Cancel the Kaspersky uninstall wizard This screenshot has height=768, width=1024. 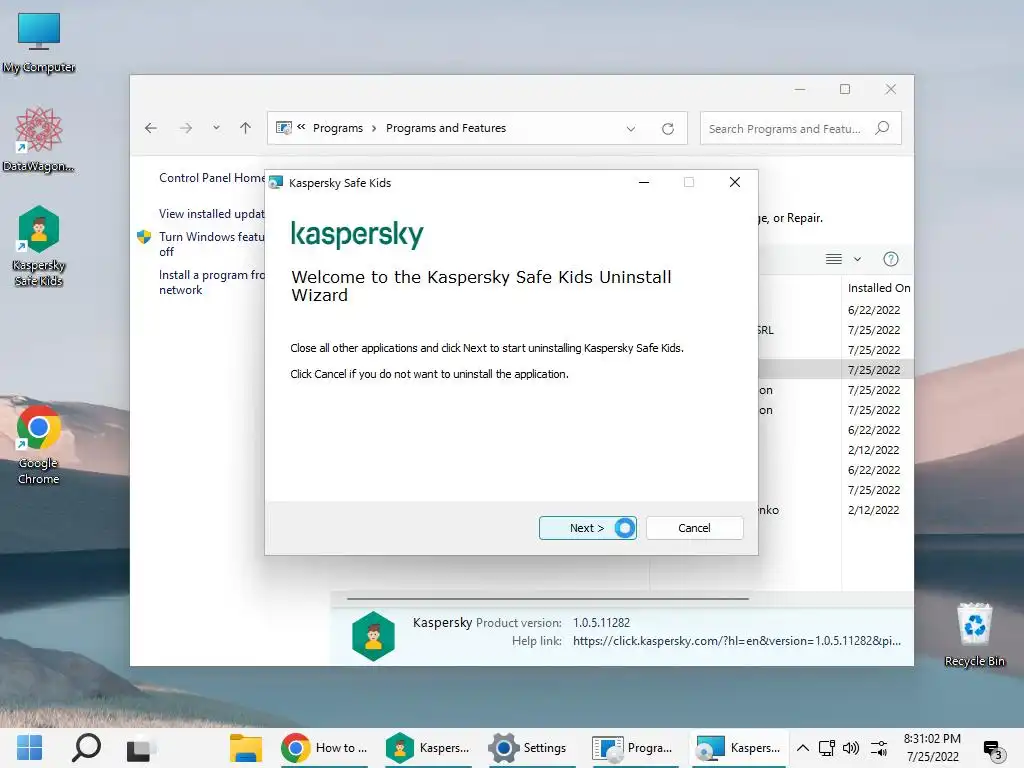click(694, 528)
